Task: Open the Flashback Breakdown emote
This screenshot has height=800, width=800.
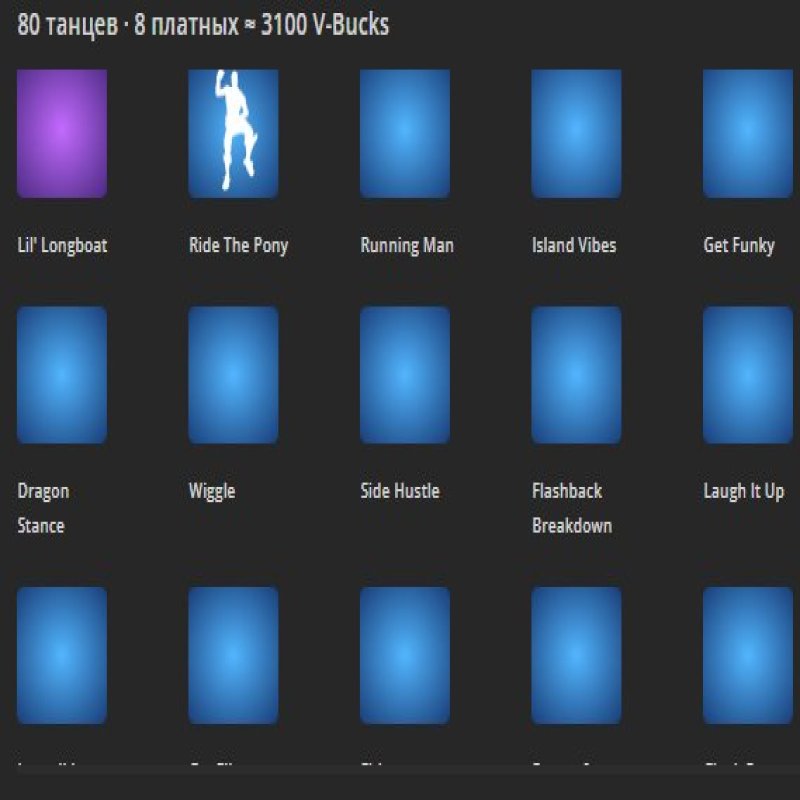Action: [577, 377]
